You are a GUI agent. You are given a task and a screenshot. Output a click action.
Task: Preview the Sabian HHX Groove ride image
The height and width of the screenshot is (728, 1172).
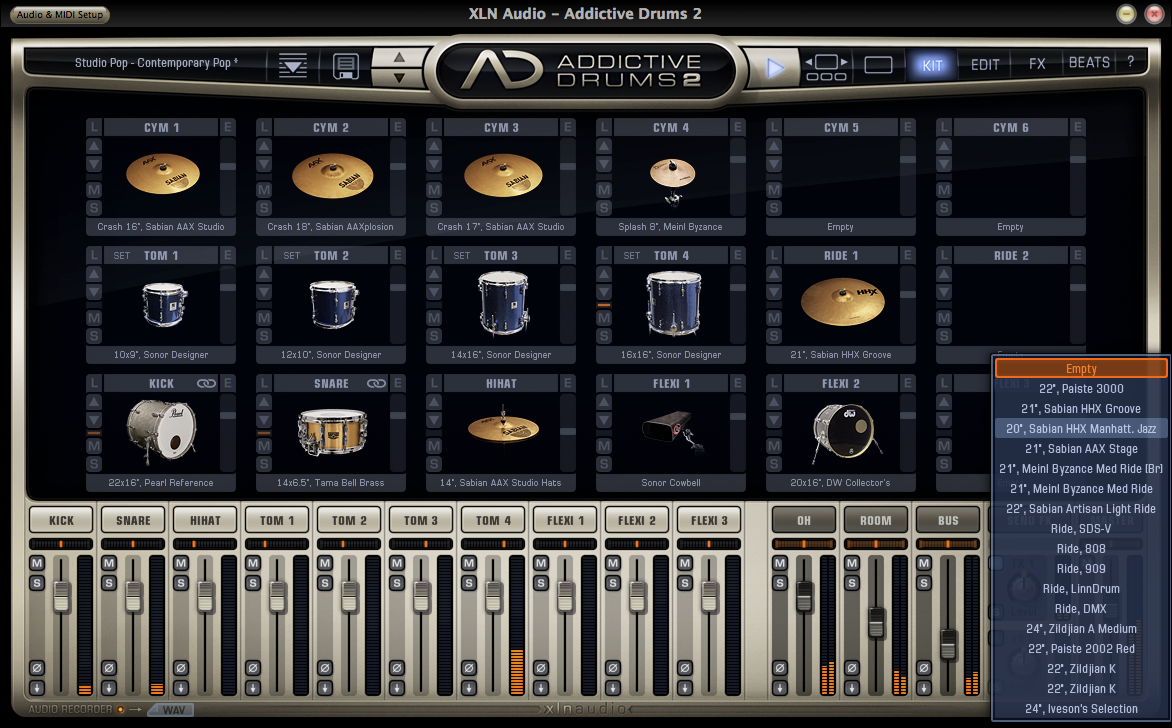tap(842, 302)
